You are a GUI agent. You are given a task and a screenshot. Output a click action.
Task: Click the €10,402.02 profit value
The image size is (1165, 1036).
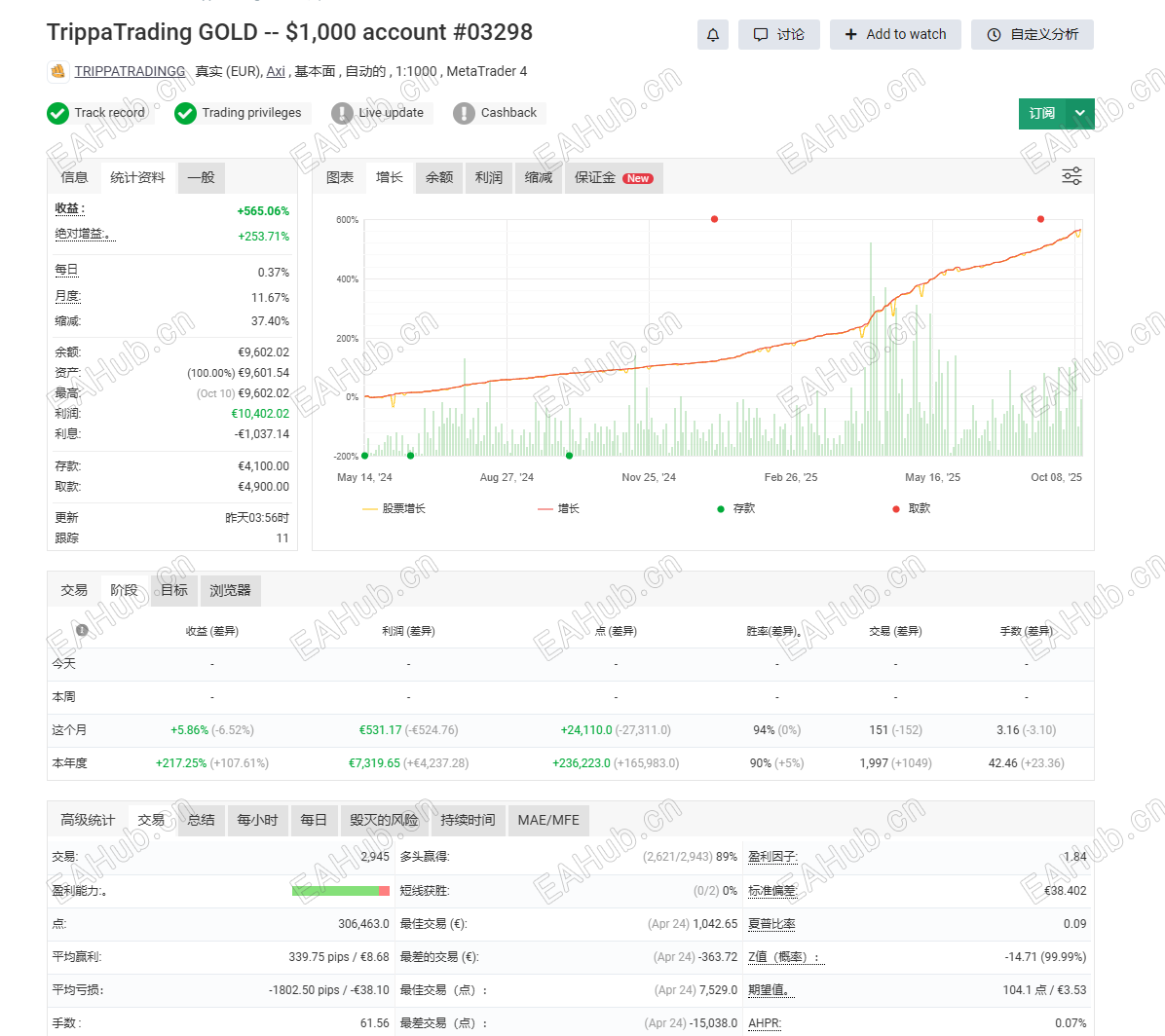260,414
